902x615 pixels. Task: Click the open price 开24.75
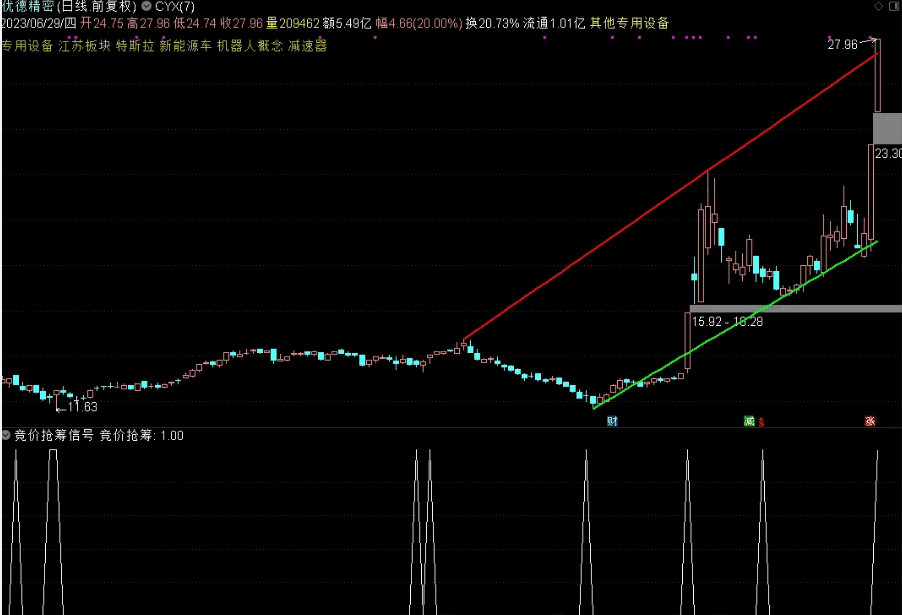coord(102,23)
